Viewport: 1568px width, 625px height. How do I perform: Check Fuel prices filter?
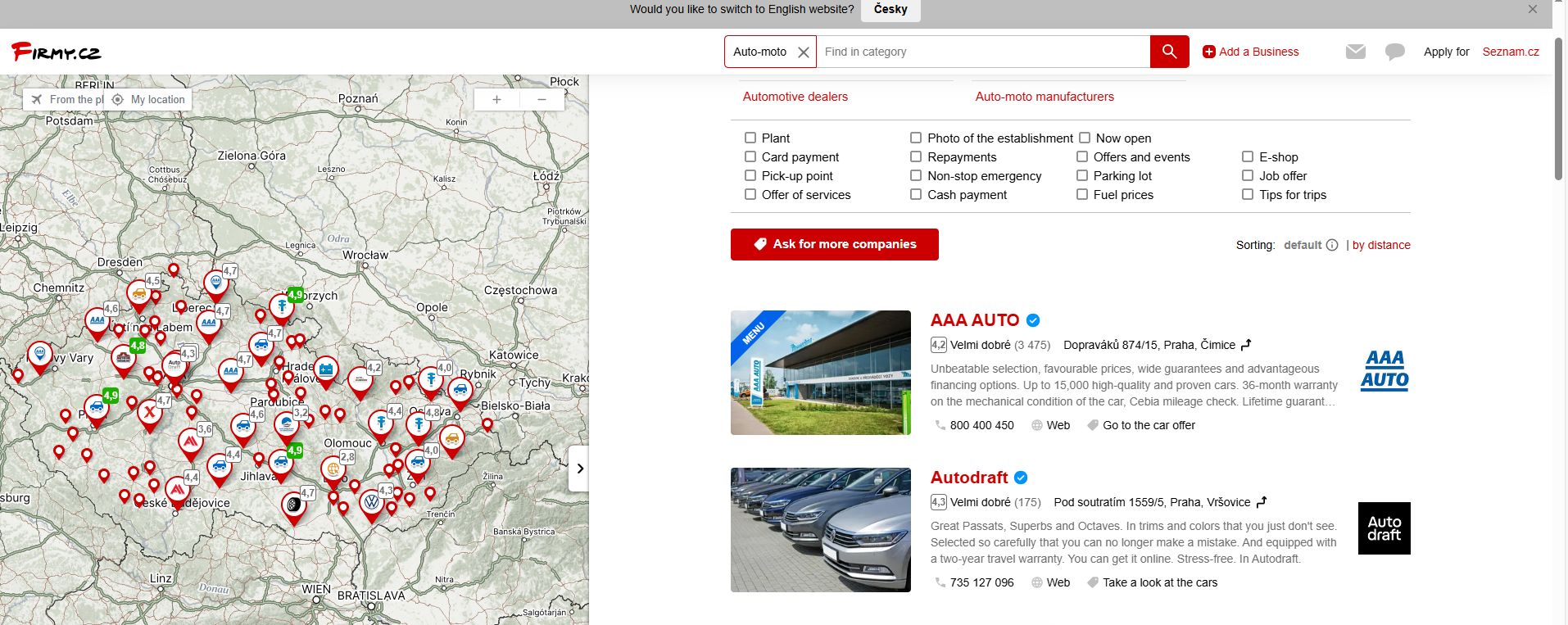(1082, 194)
